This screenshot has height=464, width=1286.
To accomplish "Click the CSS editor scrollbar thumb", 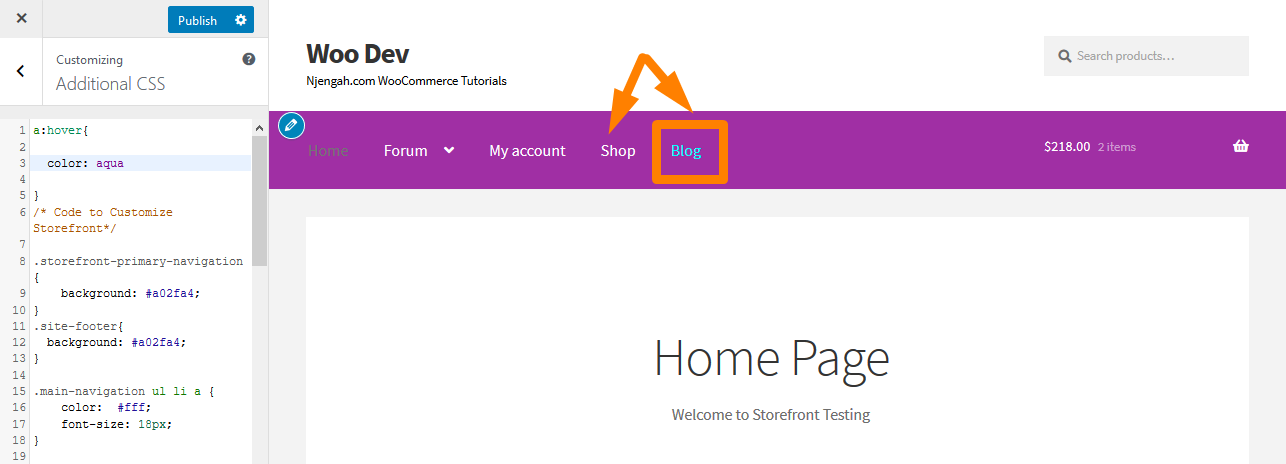I will (259, 202).
